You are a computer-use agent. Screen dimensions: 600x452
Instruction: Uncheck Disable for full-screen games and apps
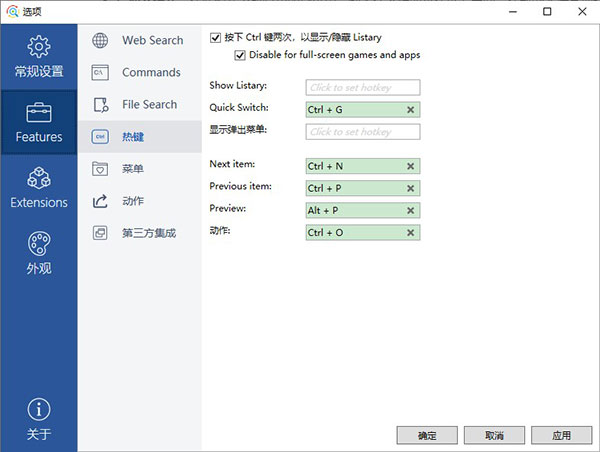(240, 54)
